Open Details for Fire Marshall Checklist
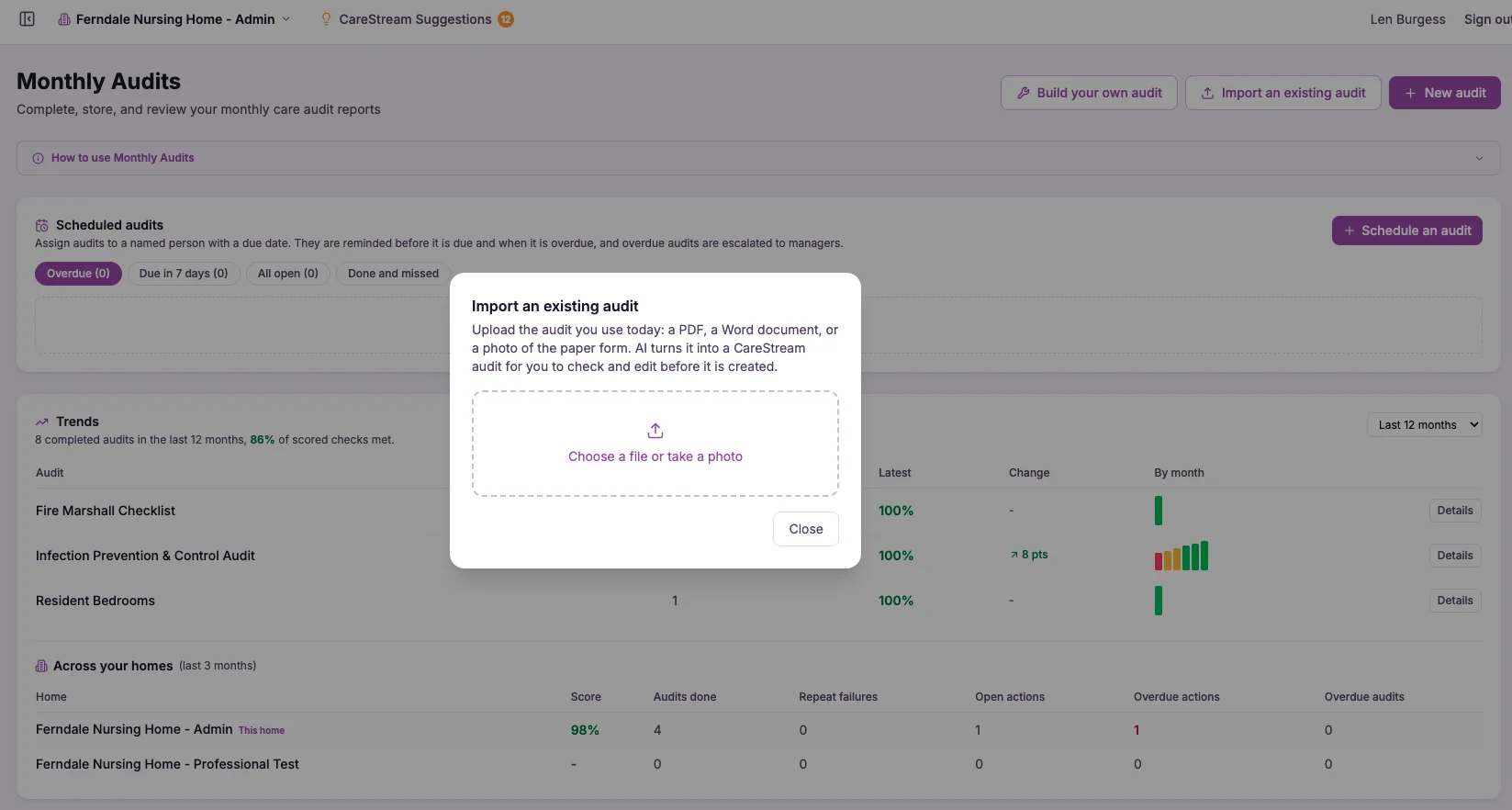Viewport: 1512px width, 810px height. pyautogui.click(x=1455, y=511)
